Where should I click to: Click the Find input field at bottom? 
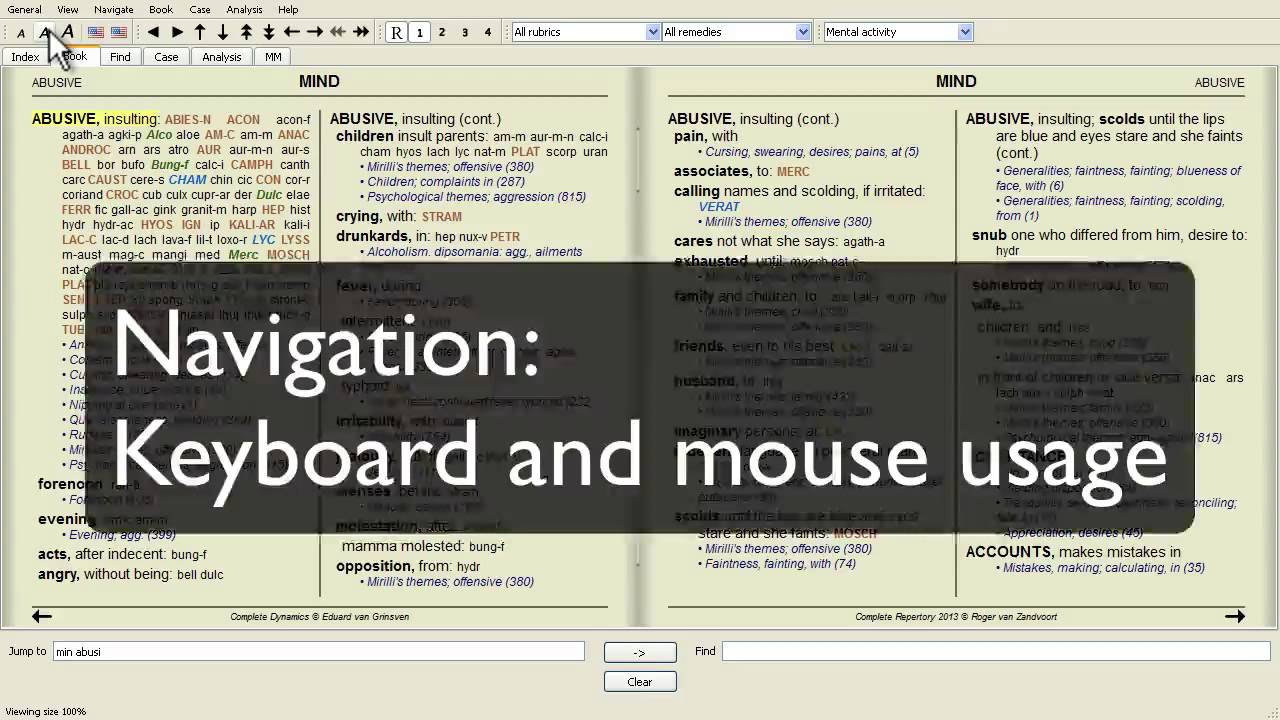pos(996,651)
